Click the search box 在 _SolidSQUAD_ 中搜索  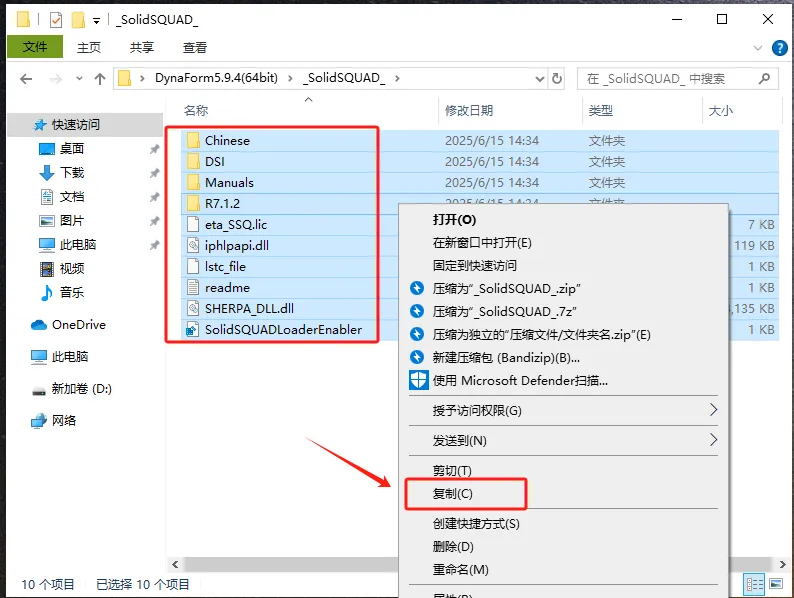pos(678,78)
